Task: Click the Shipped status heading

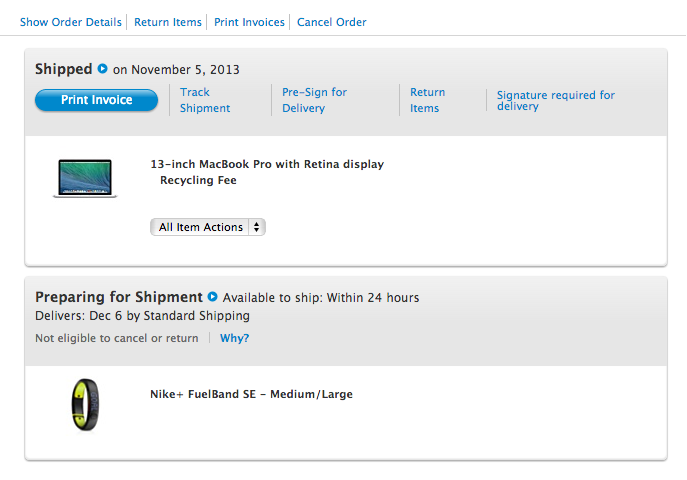Action: [x=64, y=69]
